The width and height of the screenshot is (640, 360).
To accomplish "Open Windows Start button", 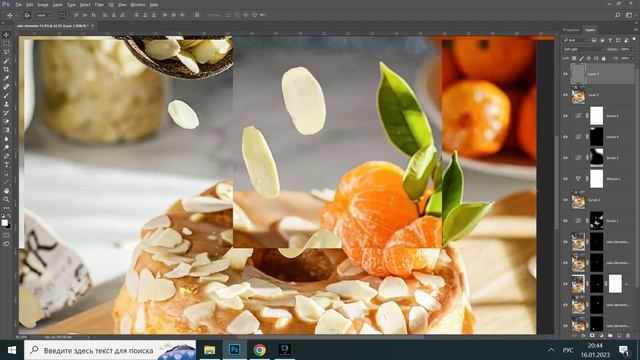I will [x=11, y=350].
